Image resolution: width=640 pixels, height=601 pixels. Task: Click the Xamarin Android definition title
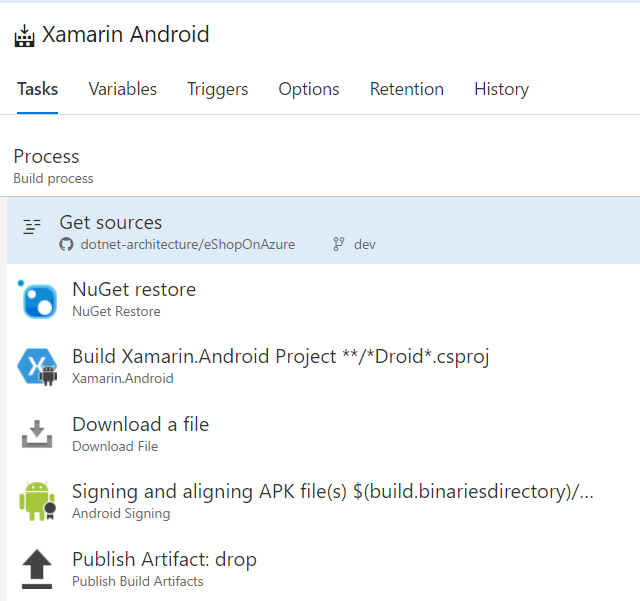point(125,35)
